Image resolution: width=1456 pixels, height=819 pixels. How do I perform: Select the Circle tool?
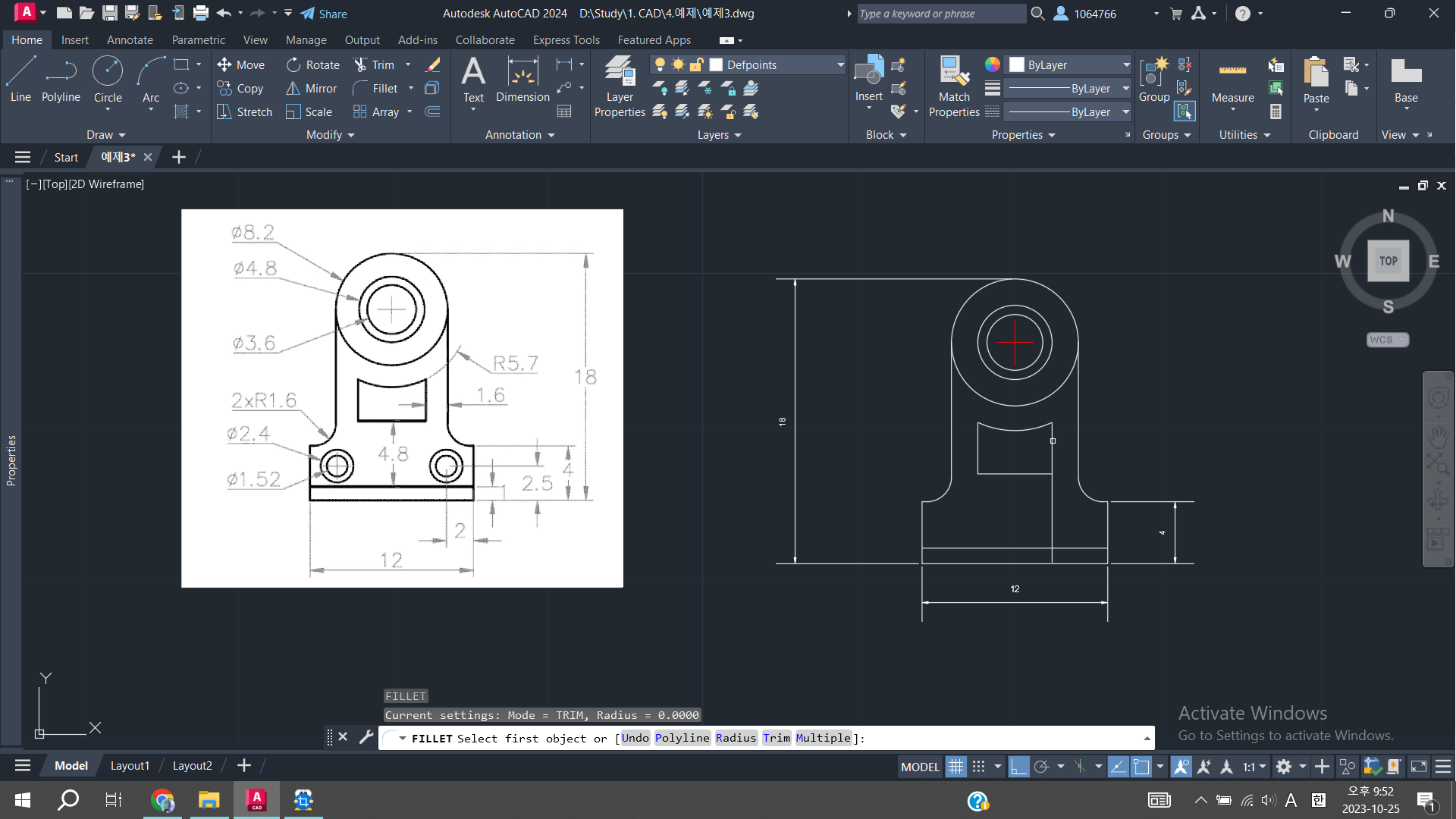(x=108, y=79)
